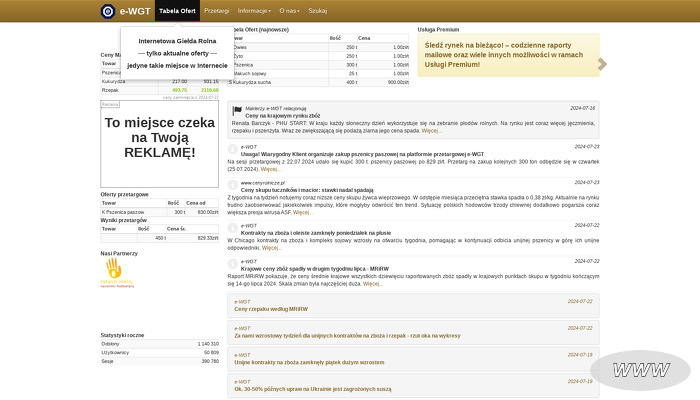700x400 pixels.
Task: Click the Wyniki przetargów heading
Action: (124, 221)
